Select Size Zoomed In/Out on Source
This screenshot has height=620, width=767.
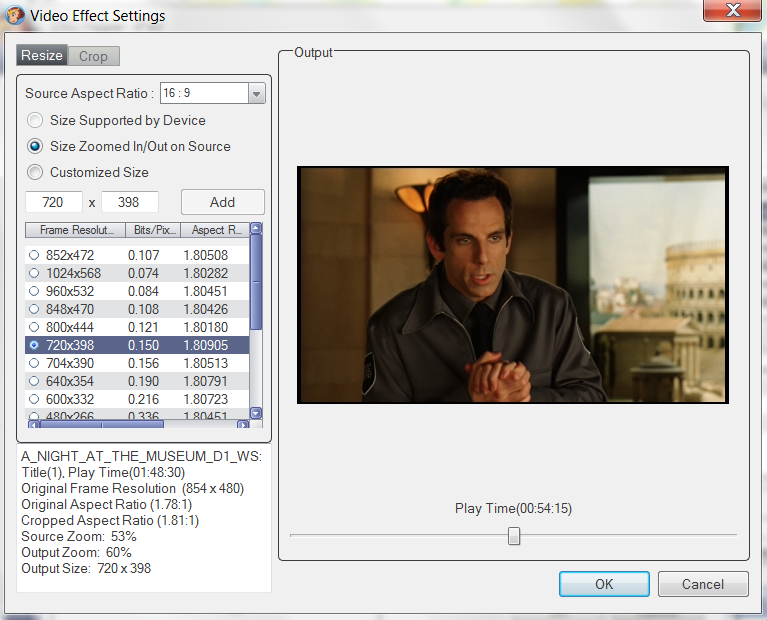[x=36, y=146]
